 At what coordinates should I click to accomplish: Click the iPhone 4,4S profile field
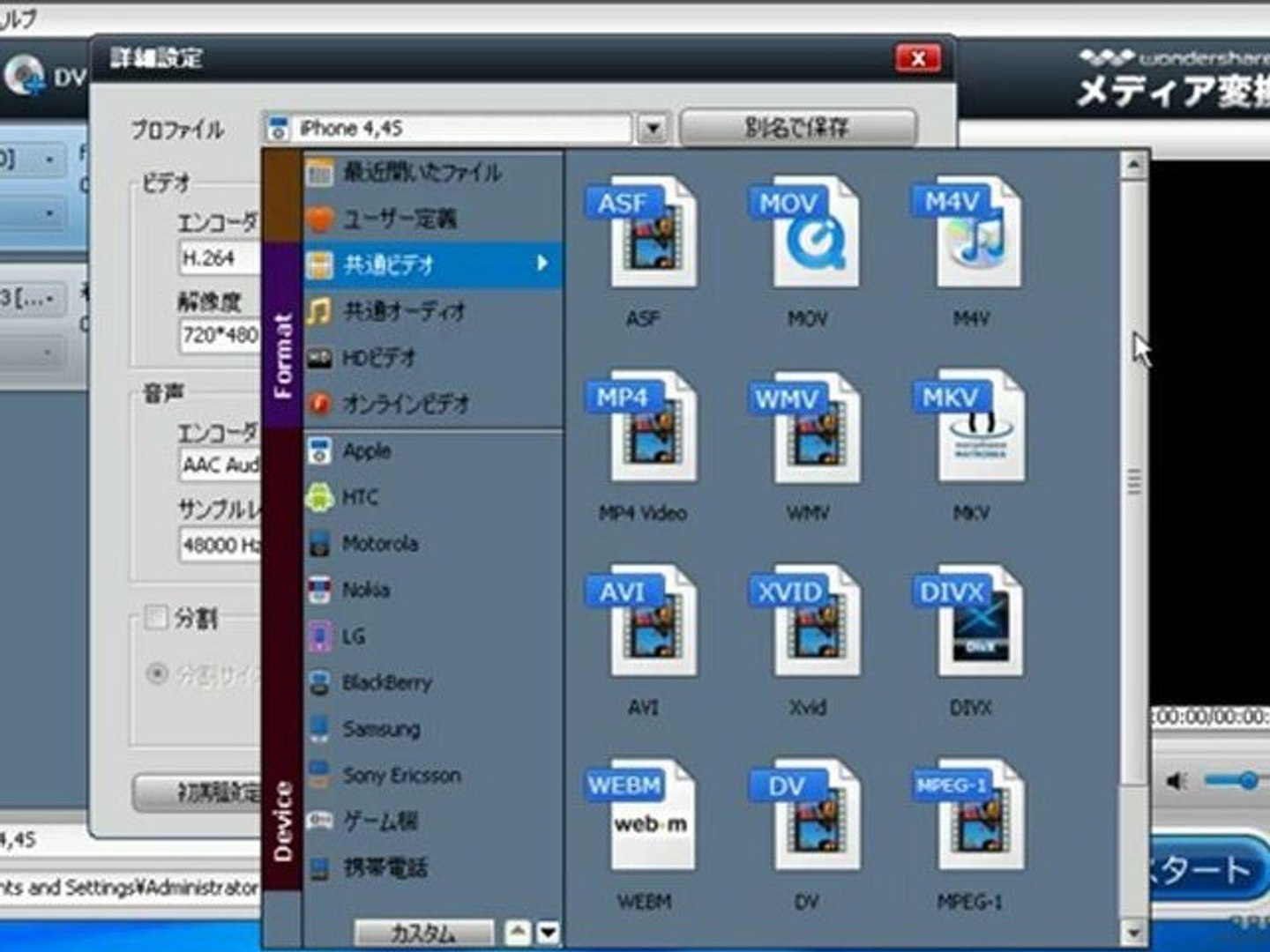[x=449, y=129]
